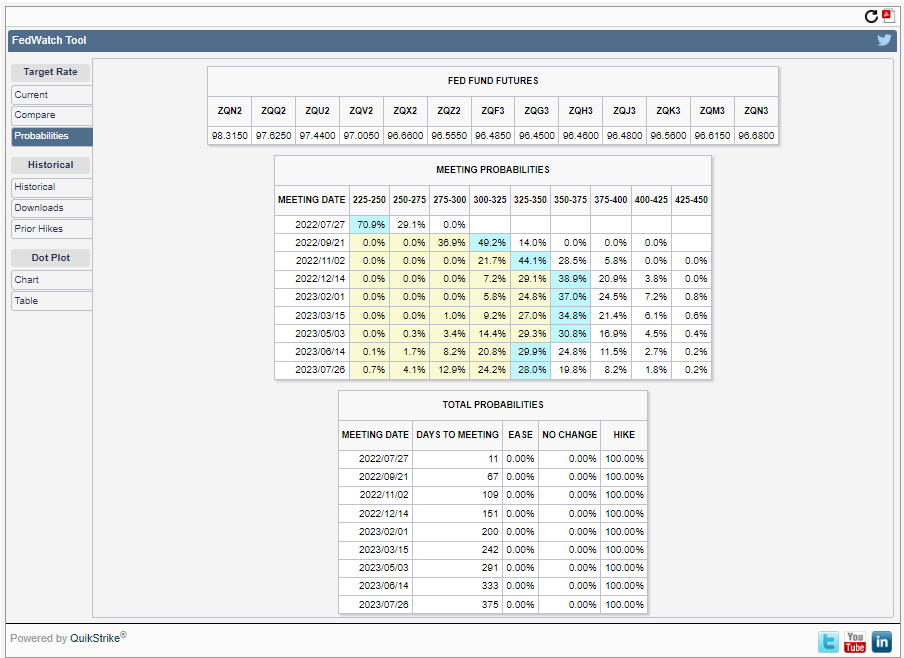Image resolution: width=904 pixels, height=658 pixels.
Task: Click the Twitter bird in FedWatch header
Action: tap(884, 40)
